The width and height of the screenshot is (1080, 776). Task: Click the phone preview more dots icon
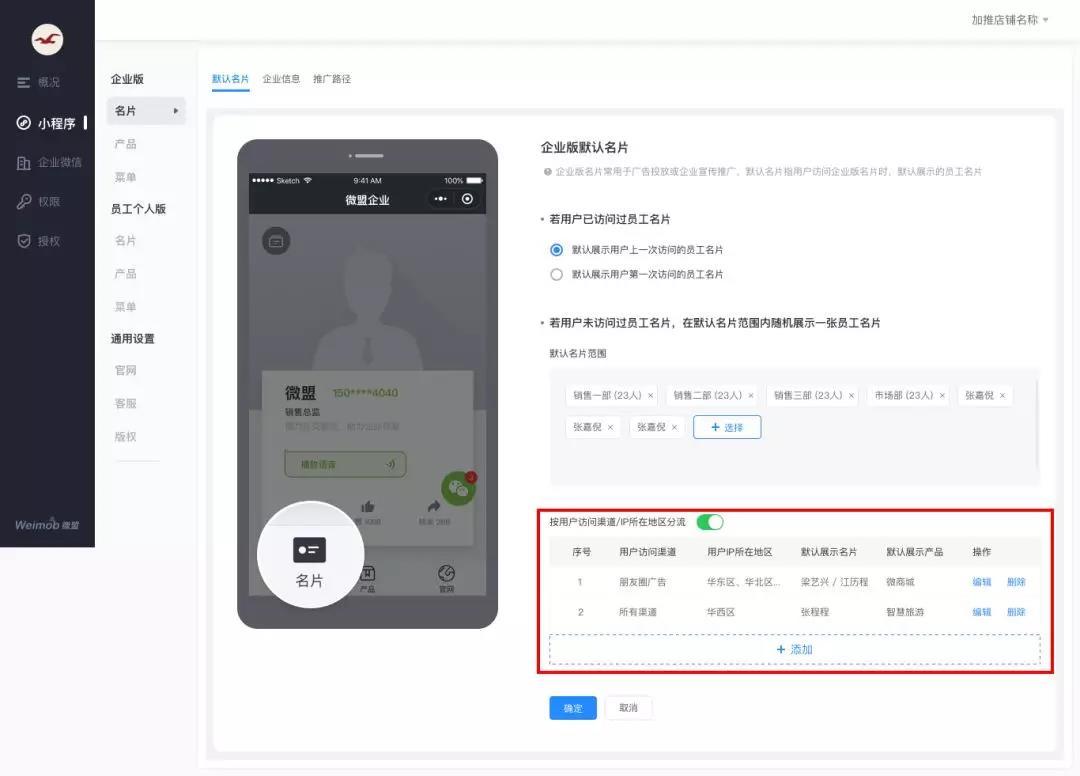click(x=440, y=199)
